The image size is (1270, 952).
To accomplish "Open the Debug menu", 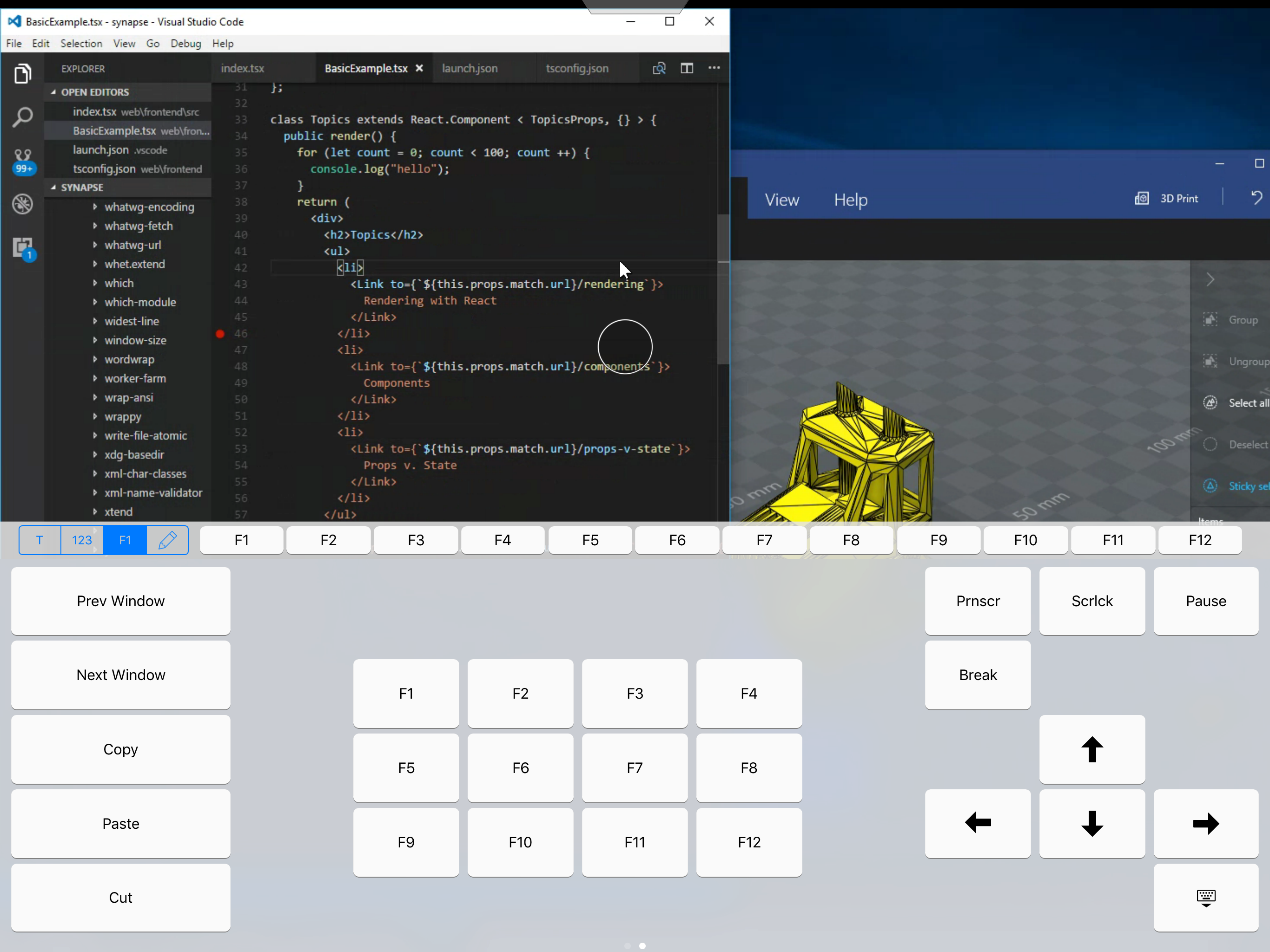I will 185,44.
